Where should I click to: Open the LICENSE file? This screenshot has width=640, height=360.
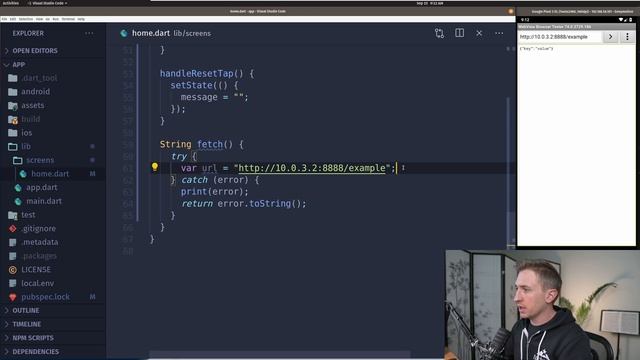[53, 269]
